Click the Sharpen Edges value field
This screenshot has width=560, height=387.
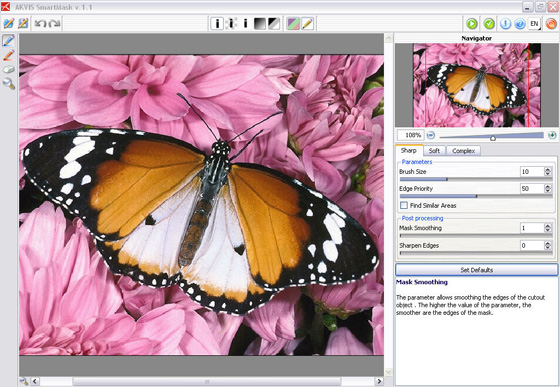tap(531, 245)
